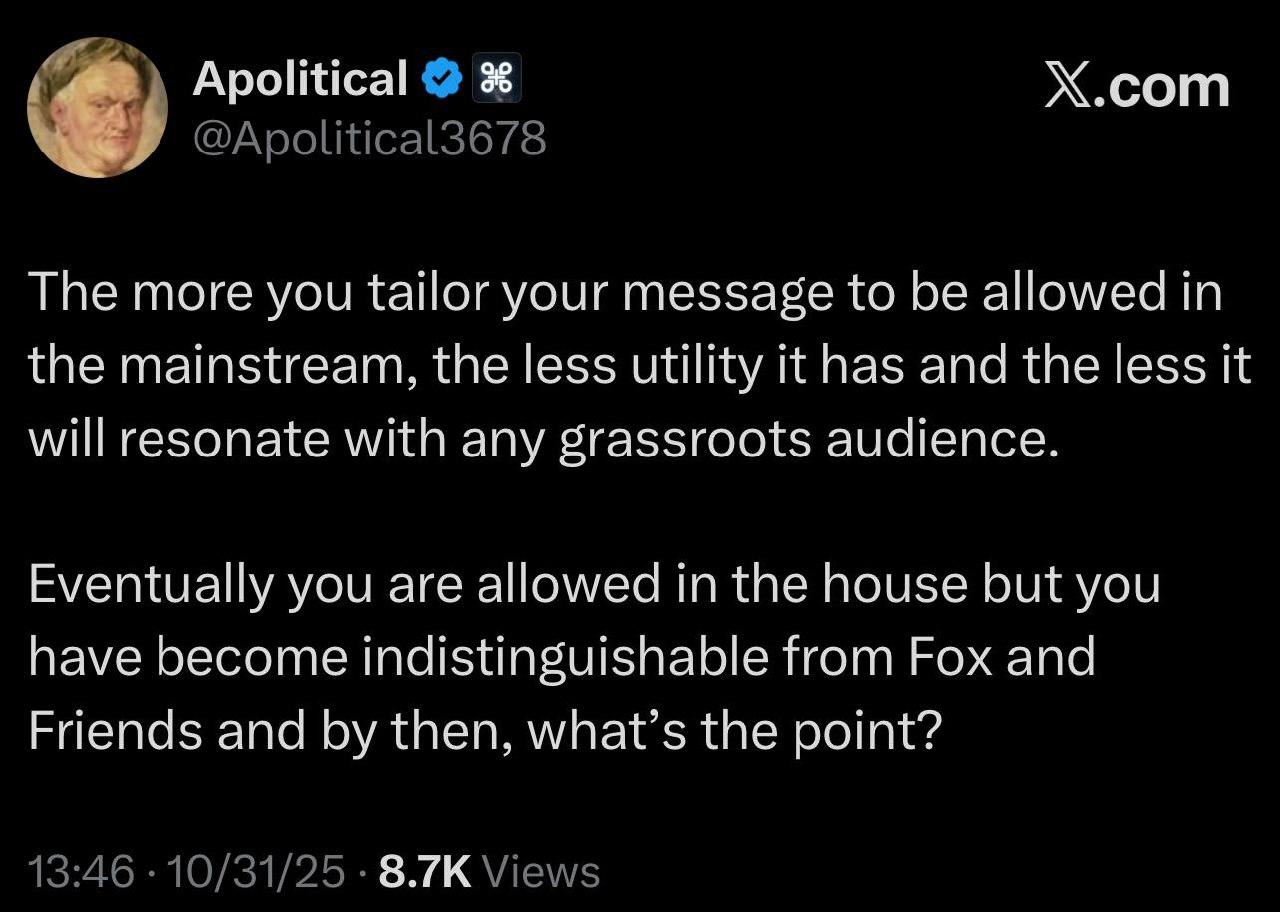Click the Views label
This screenshot has width=1280, height=912.
point(541,872)
